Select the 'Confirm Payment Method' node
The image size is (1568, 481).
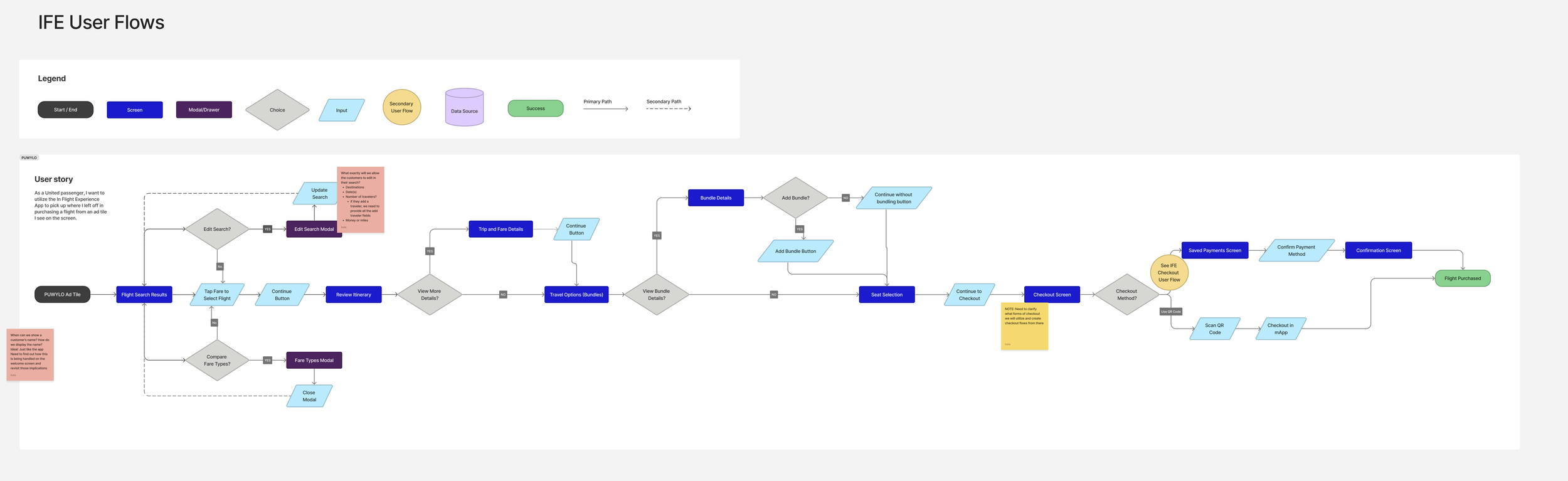click(x=1296, y=250)
